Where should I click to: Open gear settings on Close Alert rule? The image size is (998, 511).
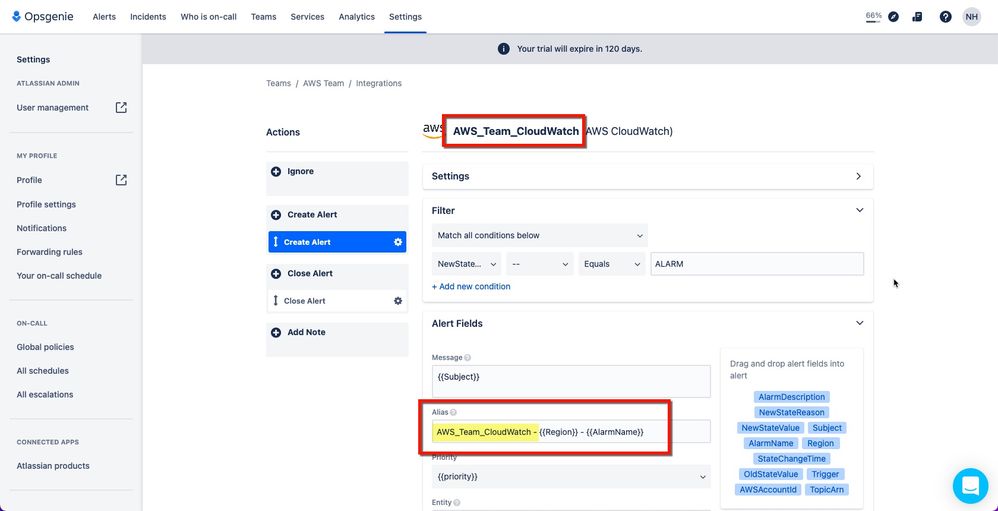[x=398, y=301]
